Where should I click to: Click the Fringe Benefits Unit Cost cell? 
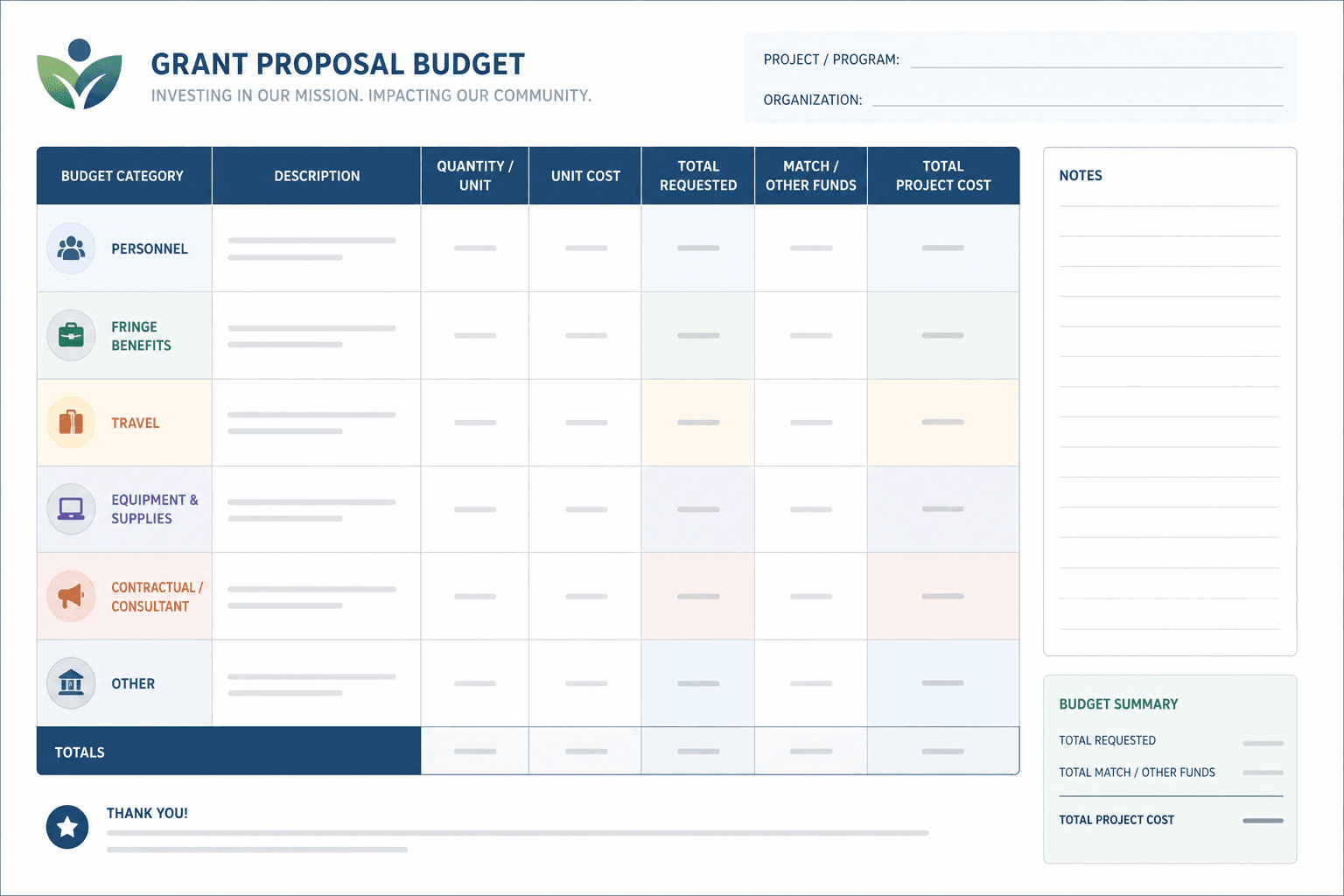click(x=585, y=335)
